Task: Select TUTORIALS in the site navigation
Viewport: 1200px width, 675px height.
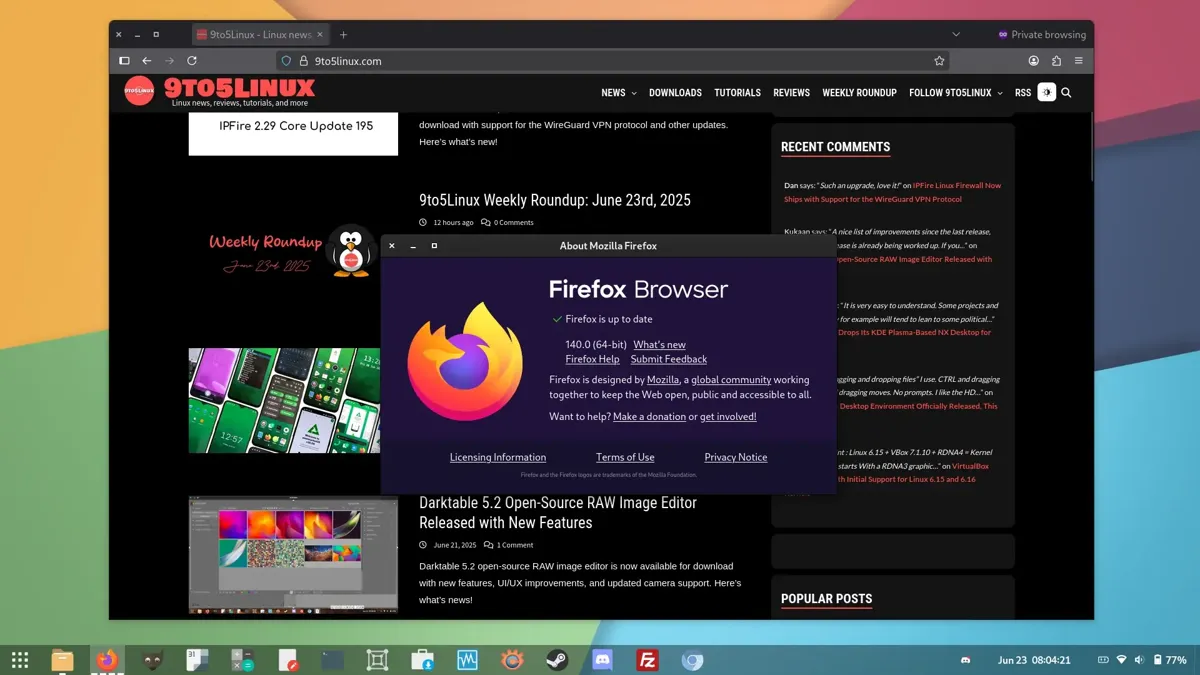Action: pyautogui.click(x=737, y=92)
